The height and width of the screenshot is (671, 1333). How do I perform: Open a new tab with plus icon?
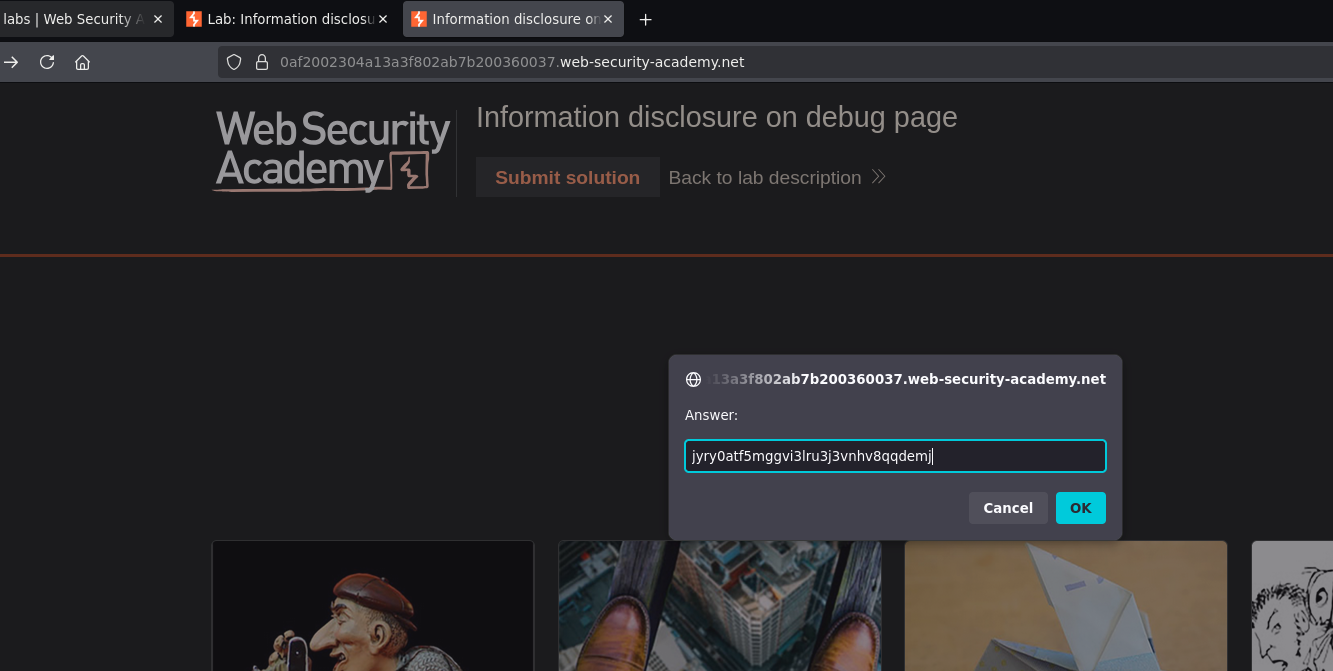[x=646, y=19]
